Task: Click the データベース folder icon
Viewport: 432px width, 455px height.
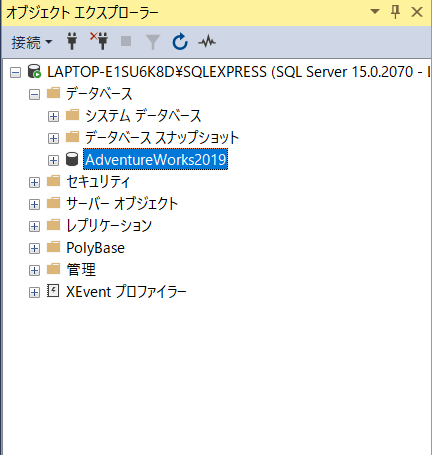Action: pyautogui.click(x=53, y=93)
